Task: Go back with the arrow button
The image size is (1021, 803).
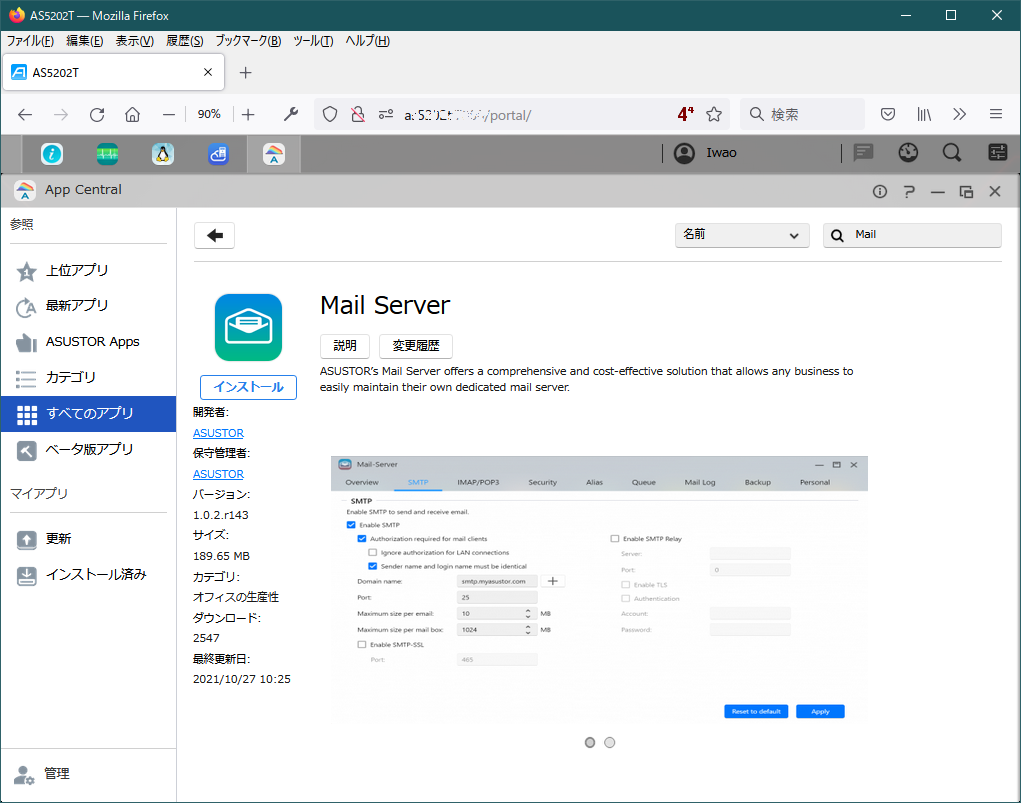Action: click(x=214, y=235)
